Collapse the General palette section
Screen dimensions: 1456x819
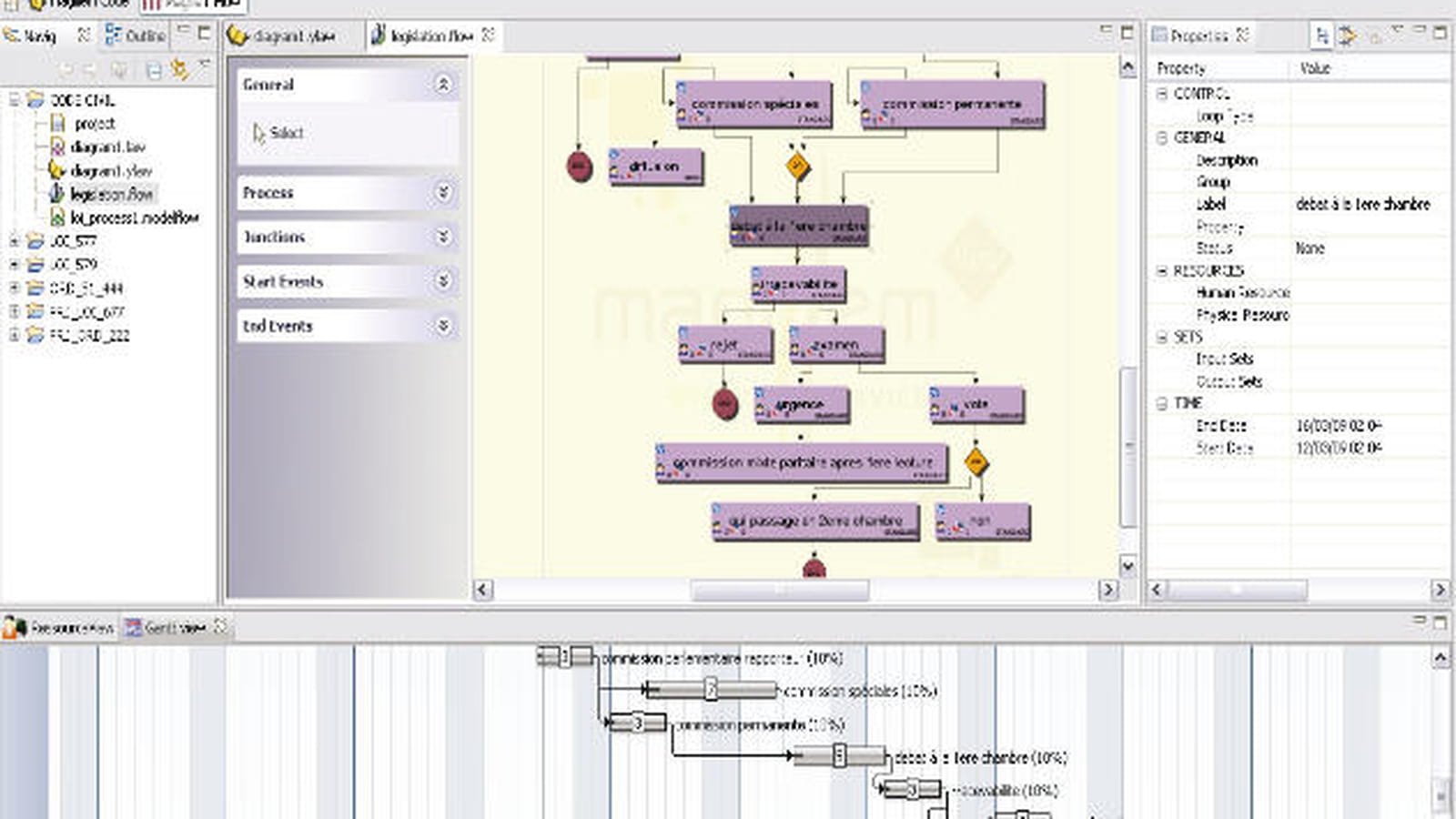443,85
